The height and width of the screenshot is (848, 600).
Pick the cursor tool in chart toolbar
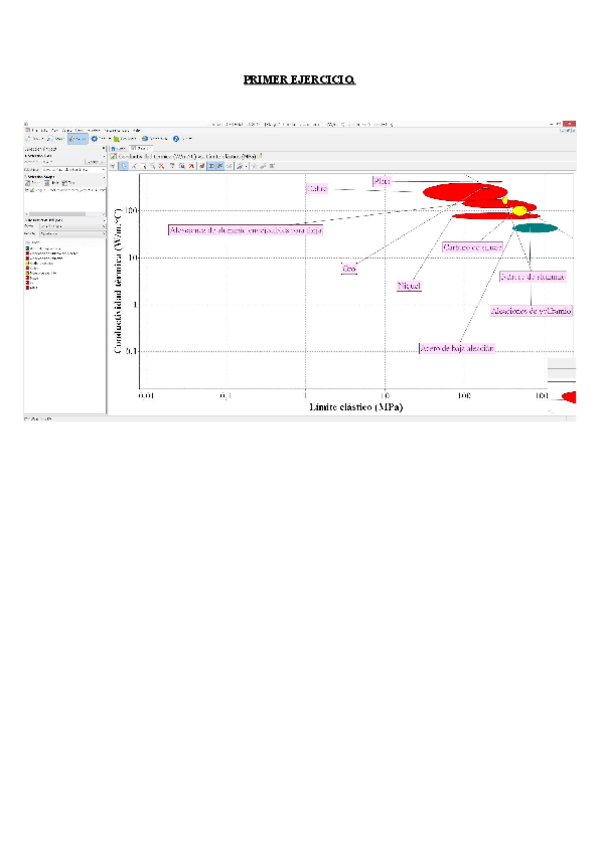pos(124,166)
